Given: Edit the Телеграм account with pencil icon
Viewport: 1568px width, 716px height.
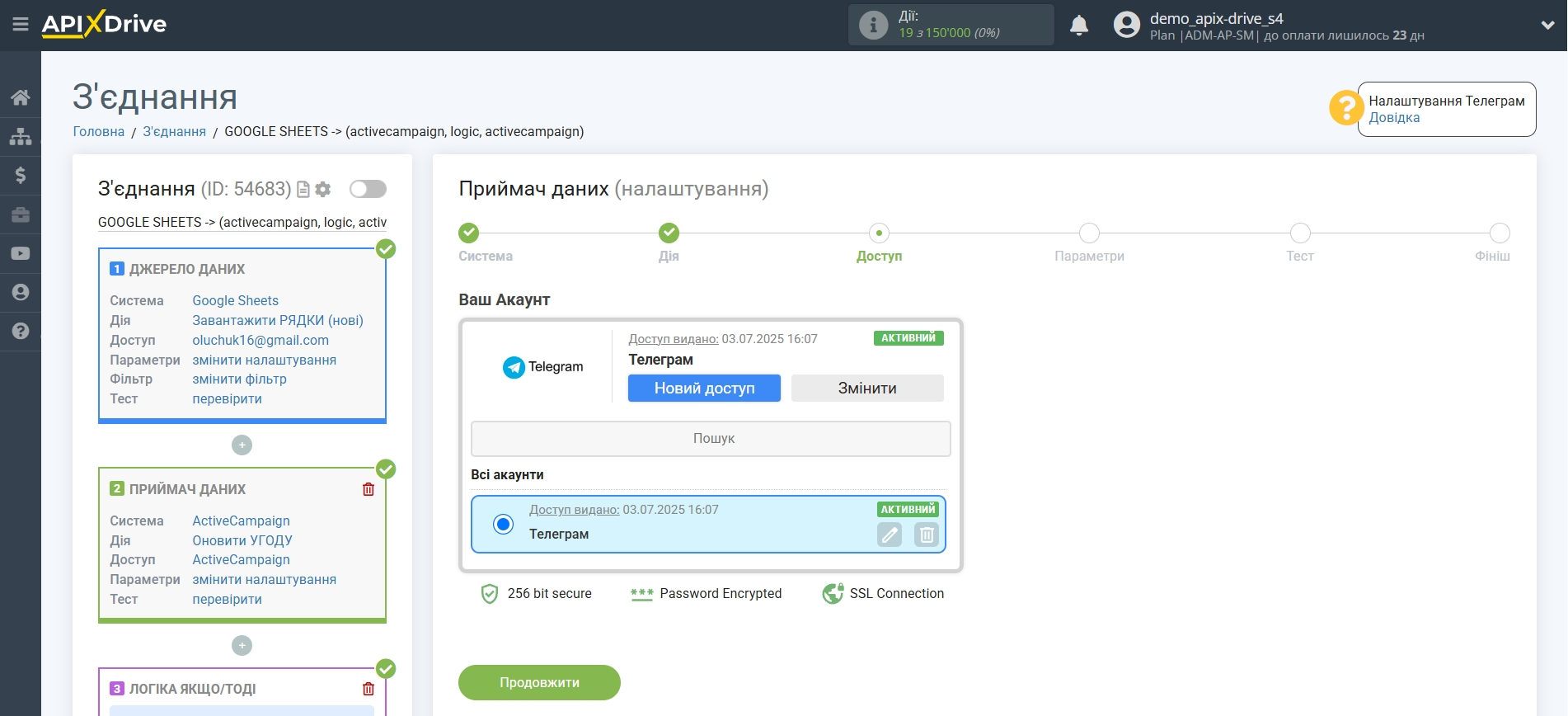Looking at the screenshot, I should pos(890,535).
